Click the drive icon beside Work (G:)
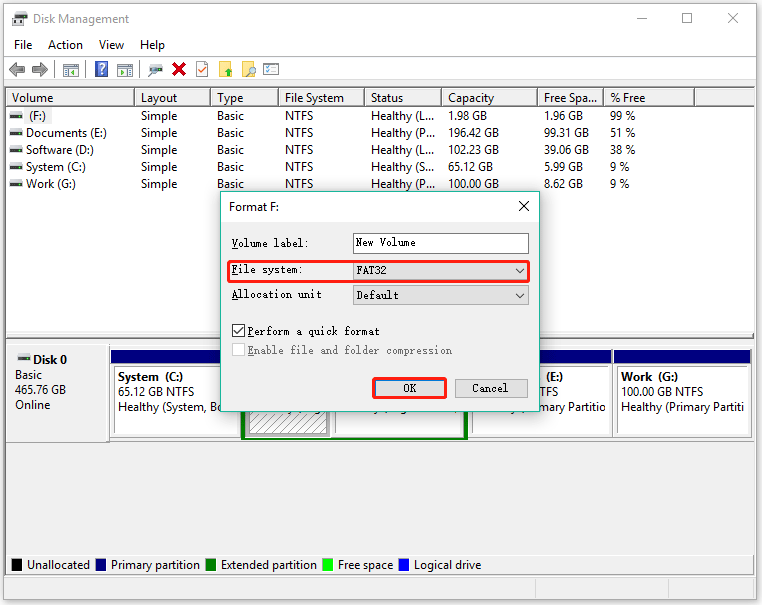 point(16,184)
